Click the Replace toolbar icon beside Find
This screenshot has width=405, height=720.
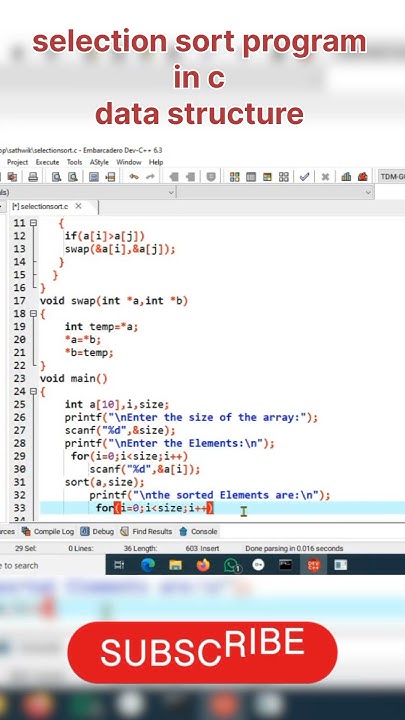coord(73,177)
